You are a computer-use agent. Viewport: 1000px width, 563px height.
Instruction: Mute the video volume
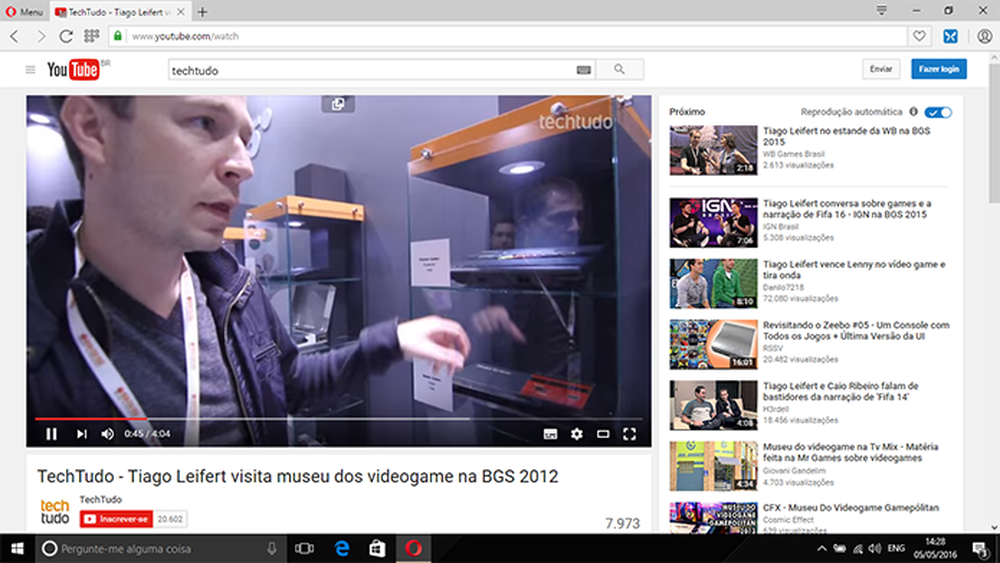click(107, 434)
